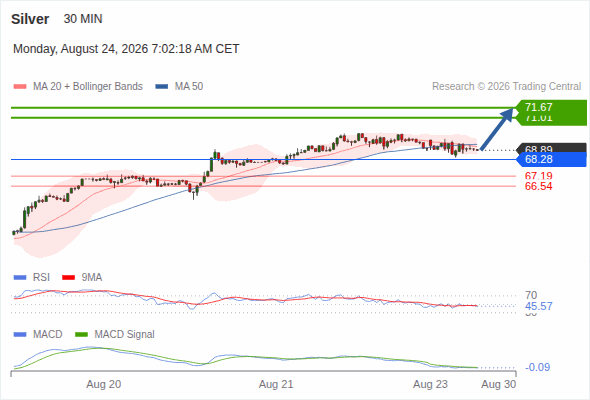Click the RSI 70 level label
590x400 pixels.
pos(531,295)
